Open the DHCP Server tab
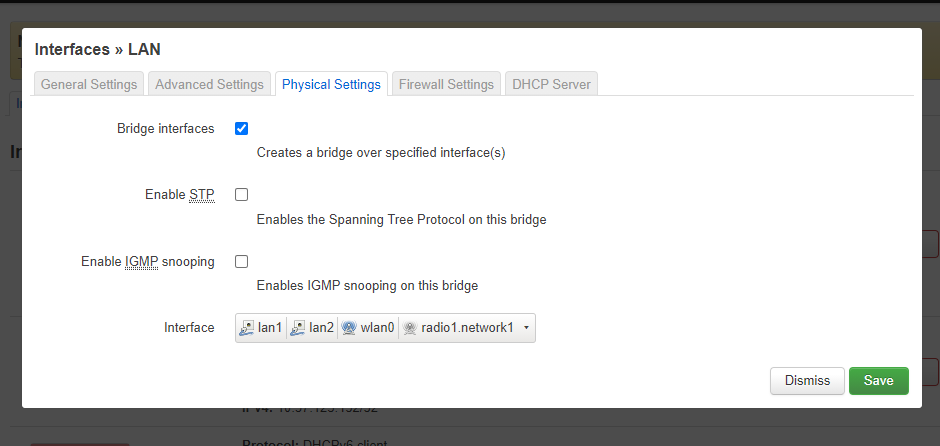Image resolution: width=940 pixels, height=446 pixels. [x=552, y=84]
